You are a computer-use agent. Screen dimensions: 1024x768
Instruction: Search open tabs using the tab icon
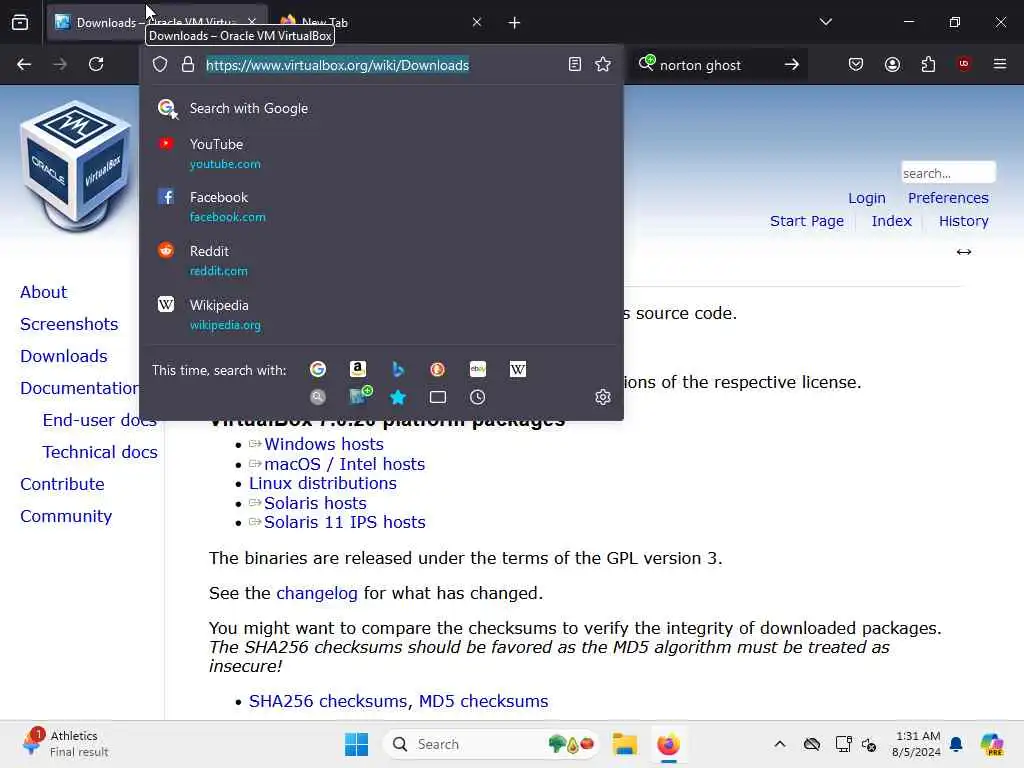pos(438,397)
